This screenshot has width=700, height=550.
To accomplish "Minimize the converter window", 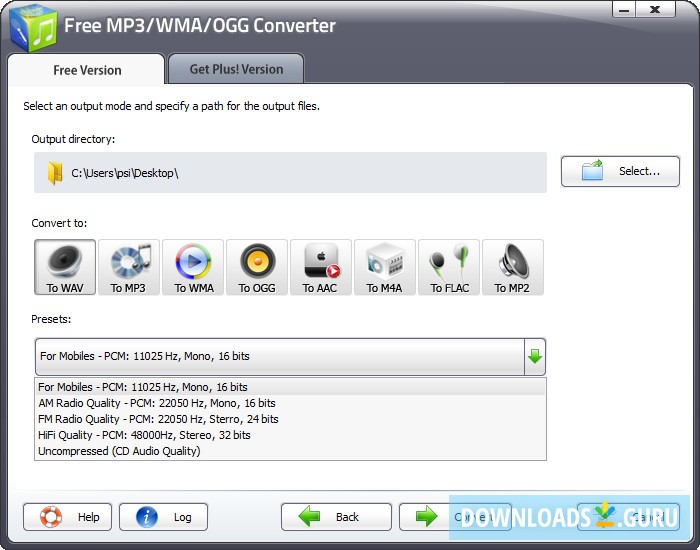I will [624, 9].
